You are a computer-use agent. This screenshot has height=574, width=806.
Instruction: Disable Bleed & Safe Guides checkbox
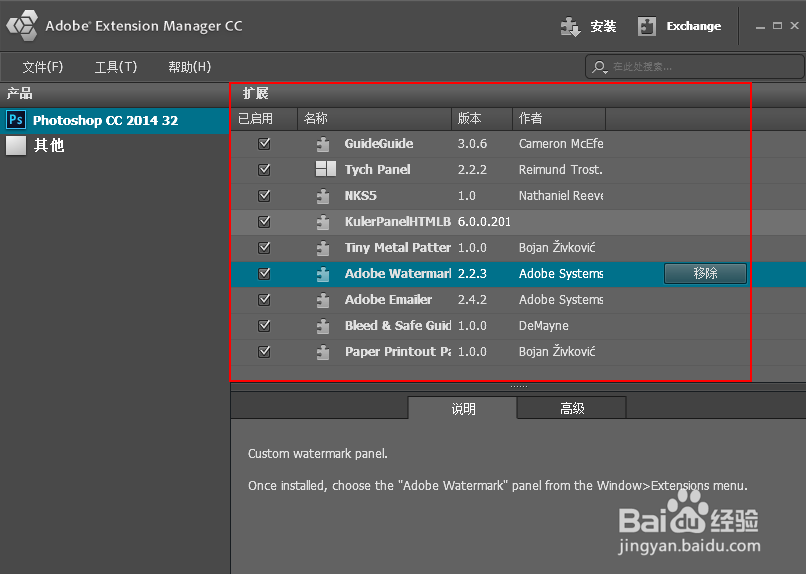(x=264, y=326)
